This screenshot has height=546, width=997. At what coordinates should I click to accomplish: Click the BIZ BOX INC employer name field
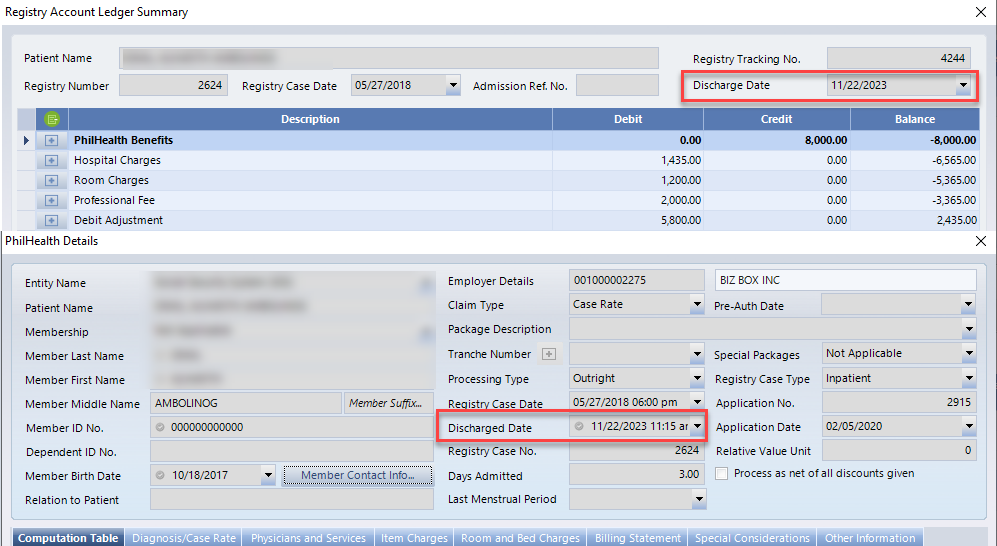tap(845, 281)
